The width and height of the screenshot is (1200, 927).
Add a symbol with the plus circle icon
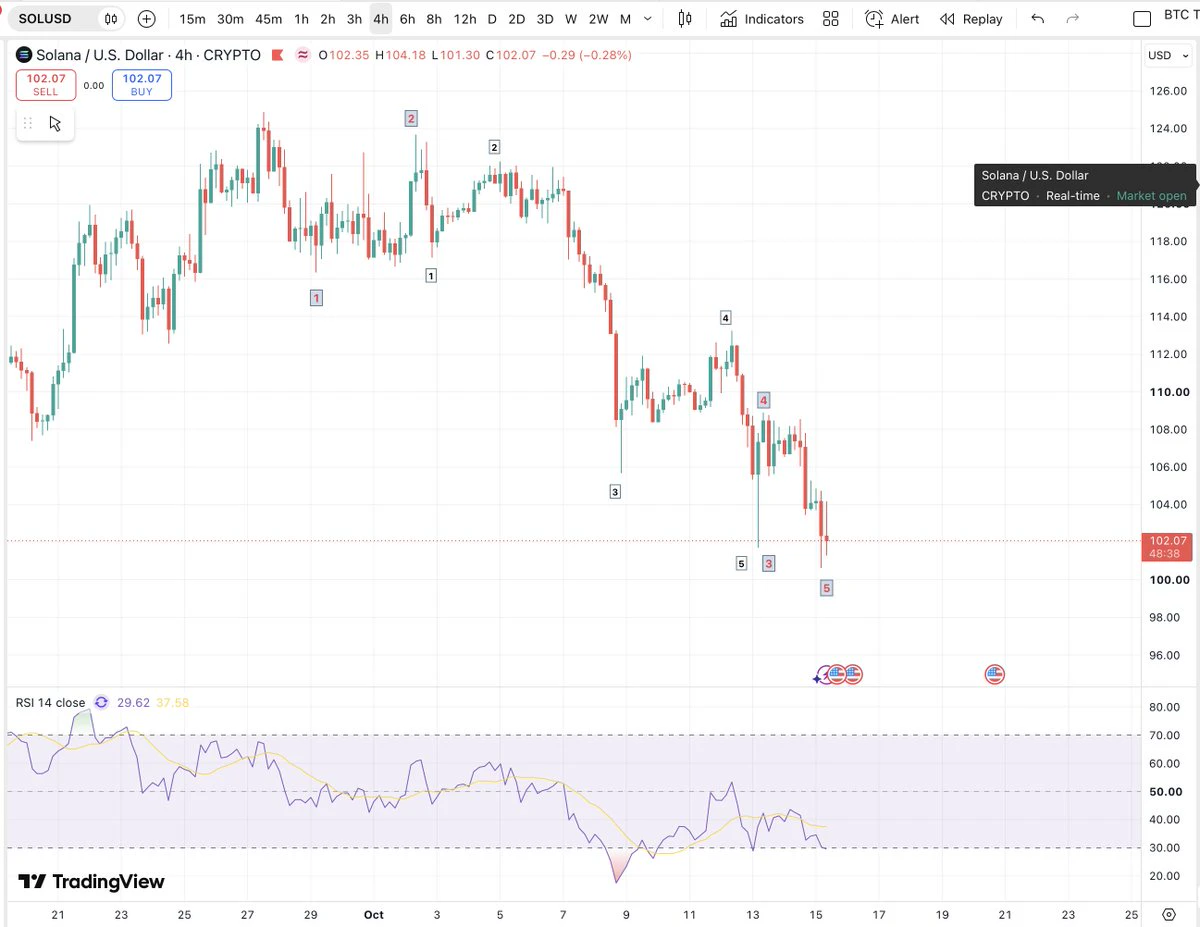147,18
